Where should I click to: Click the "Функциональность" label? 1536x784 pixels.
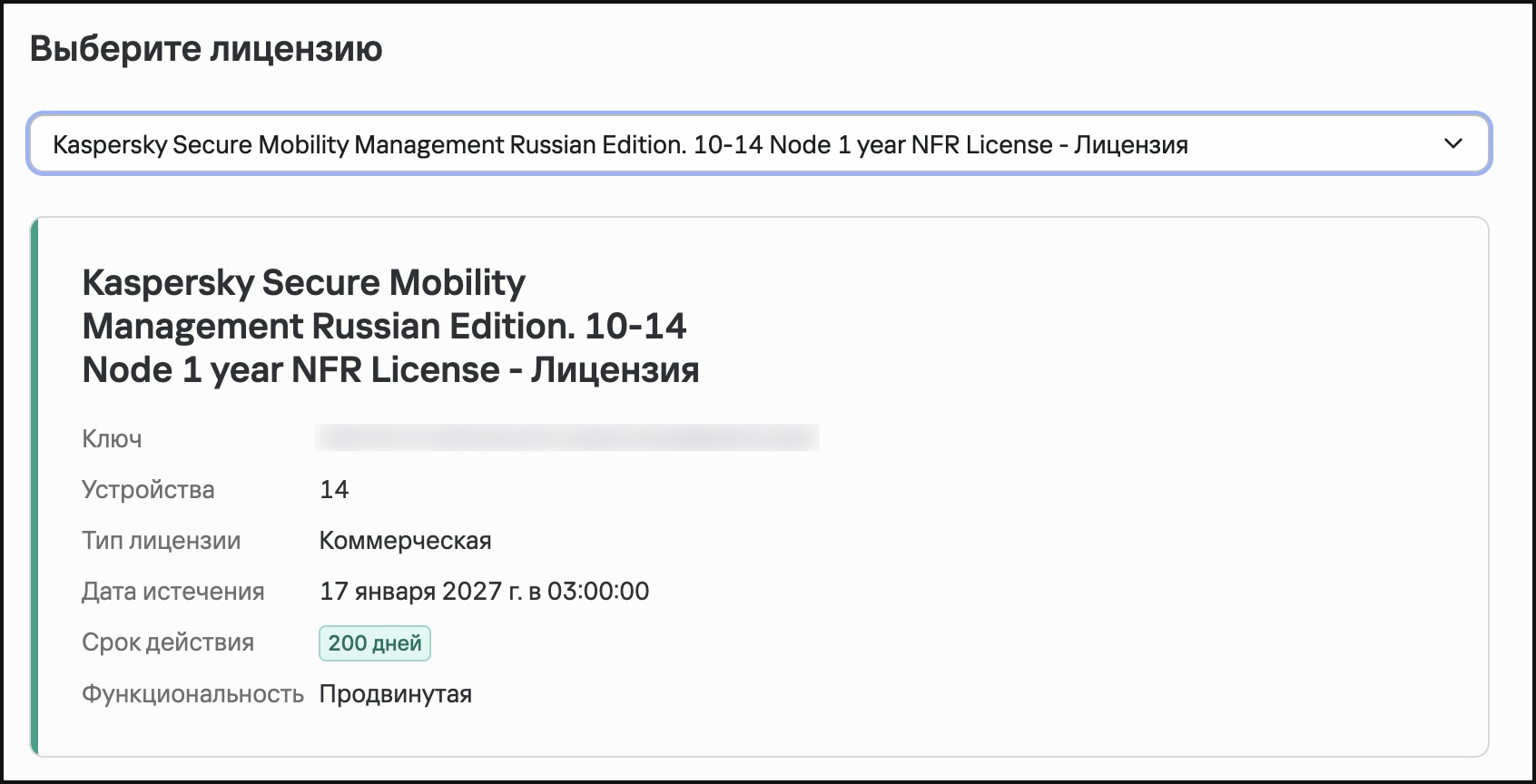point(192,694)
